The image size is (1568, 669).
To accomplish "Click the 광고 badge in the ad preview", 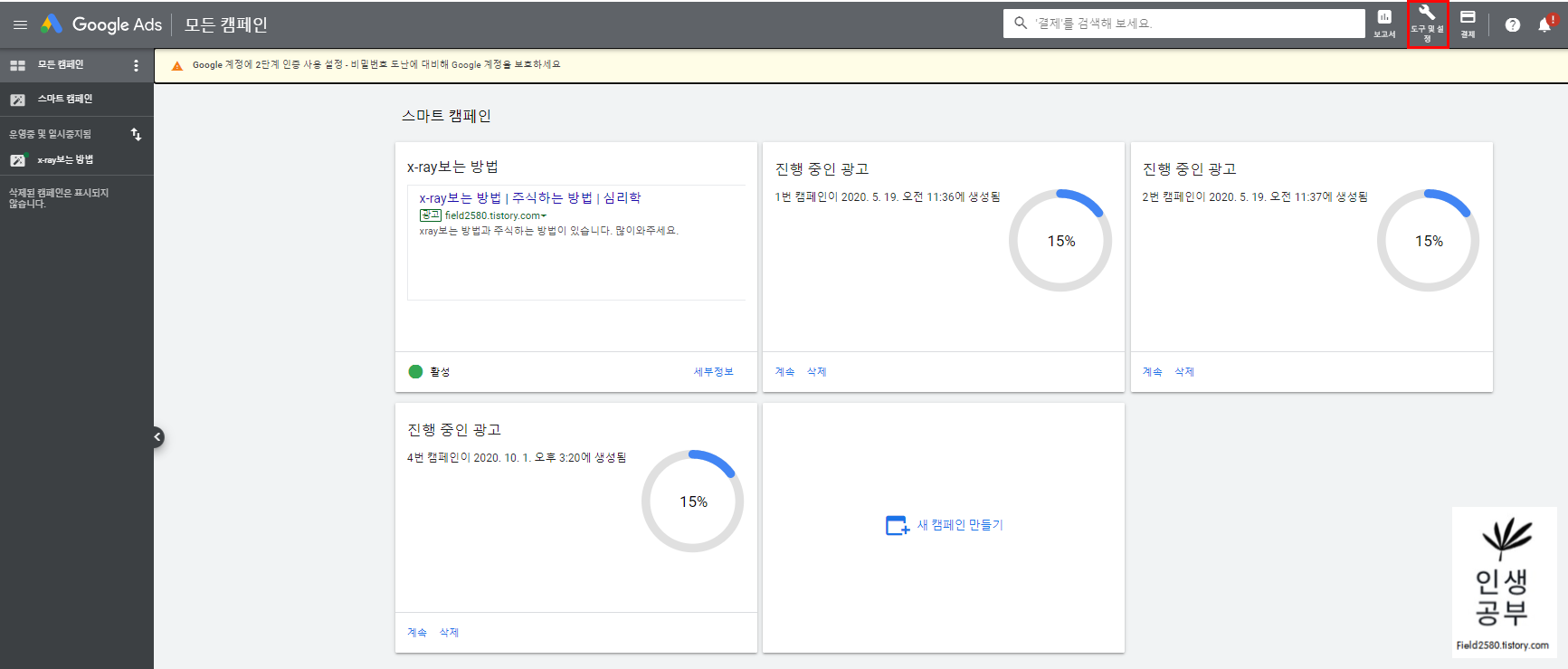I will pyautogui.click(x=430, y=215).
